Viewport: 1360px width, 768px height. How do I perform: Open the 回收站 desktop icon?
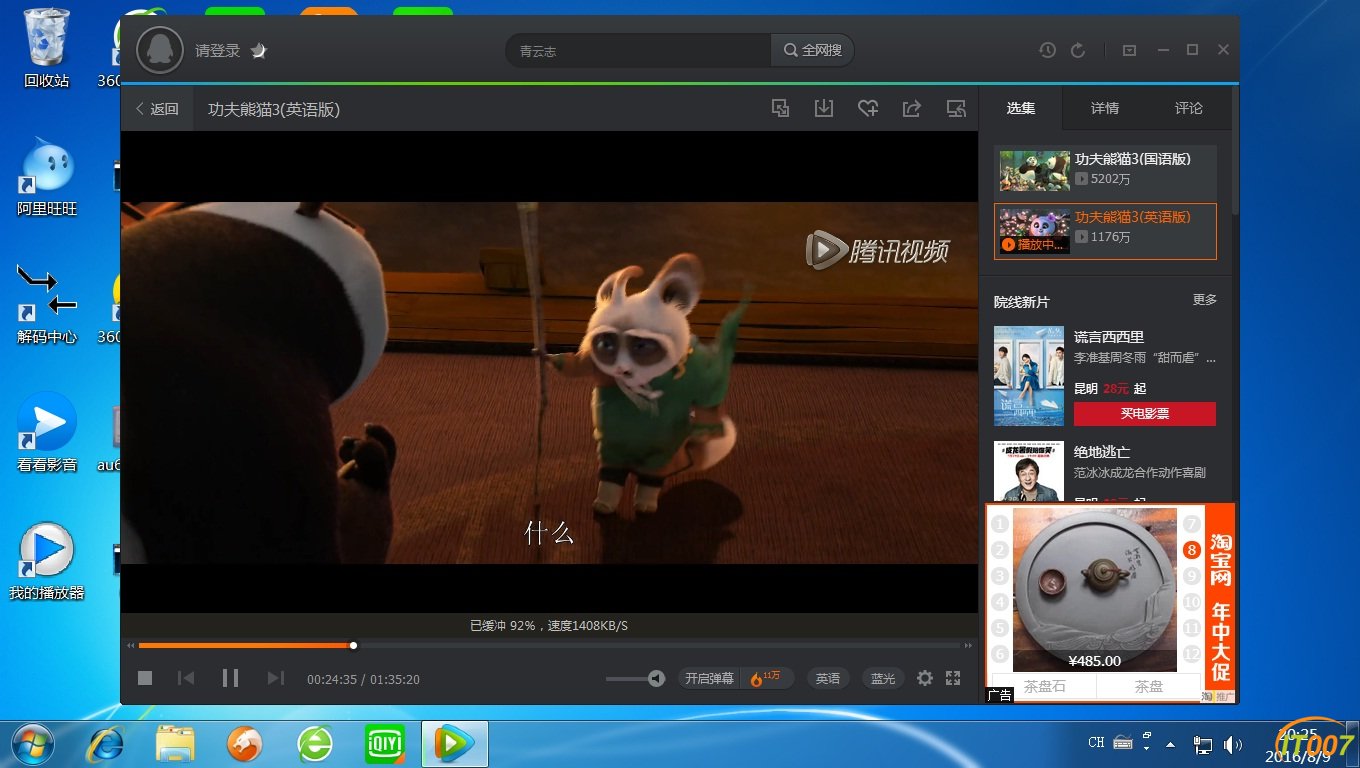(47, 48)
